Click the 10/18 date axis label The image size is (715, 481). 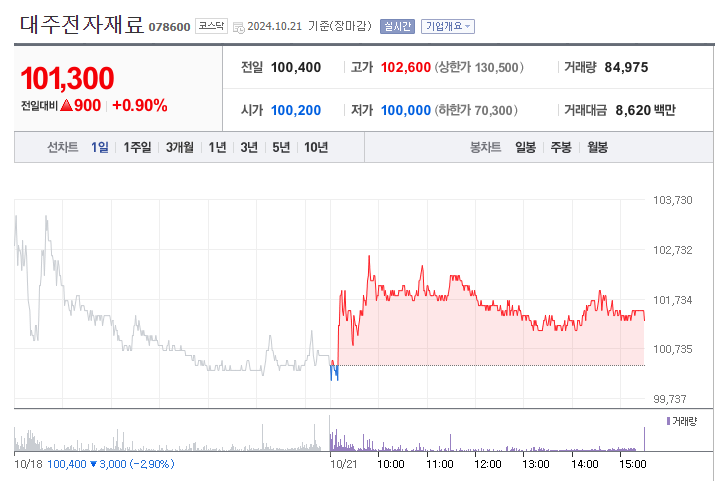pos(28,464)
